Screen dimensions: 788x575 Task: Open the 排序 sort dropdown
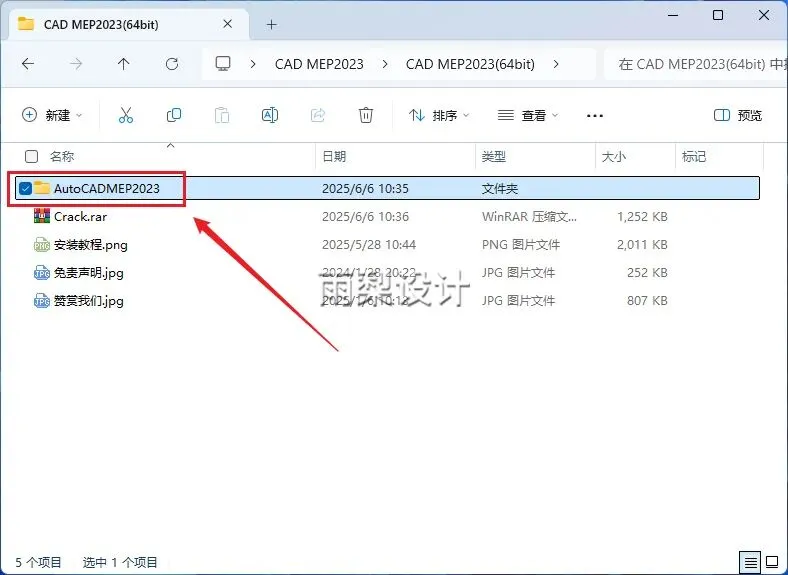(439, 115)
